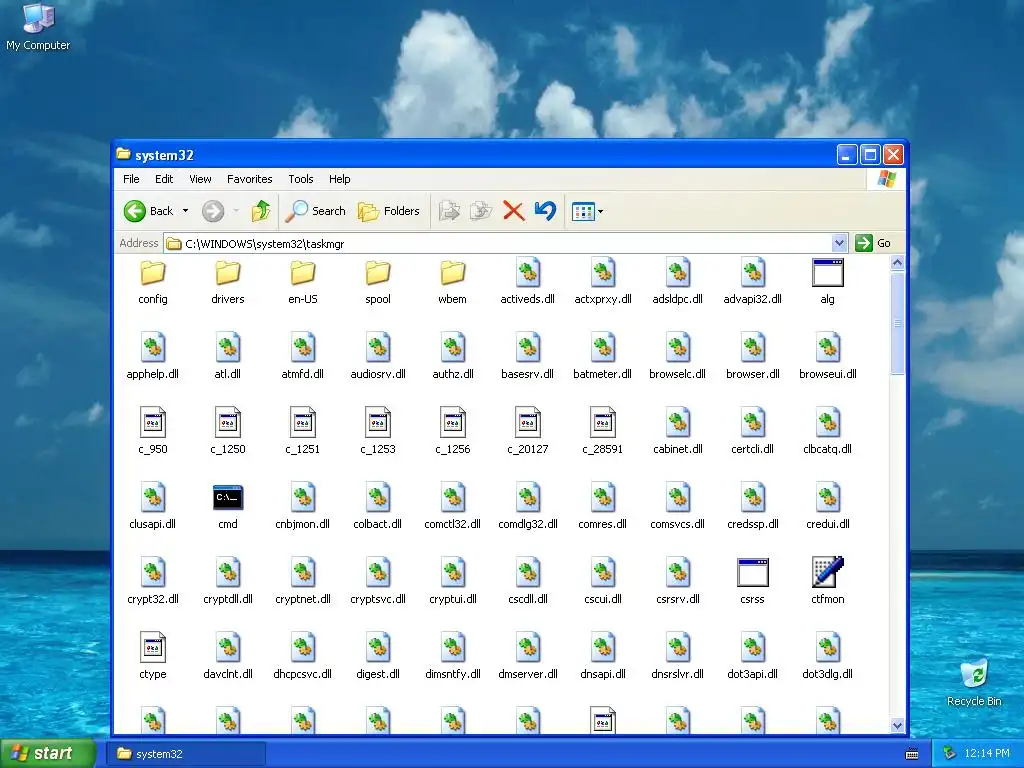The width and height of the screenshot is (1024, 768).
Task: Open the Back history dropdown arrow
Action: pyautogui.click(x=185, y=211)
